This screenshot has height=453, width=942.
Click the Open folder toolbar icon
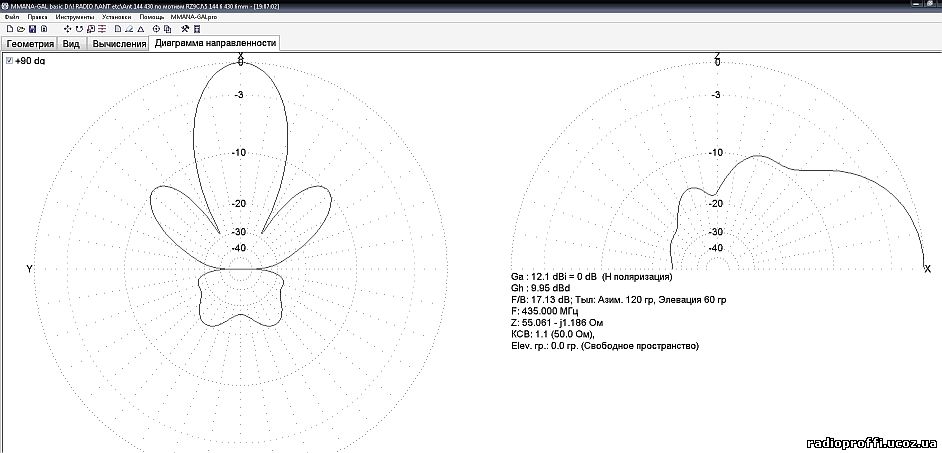(x=21, y=29)
